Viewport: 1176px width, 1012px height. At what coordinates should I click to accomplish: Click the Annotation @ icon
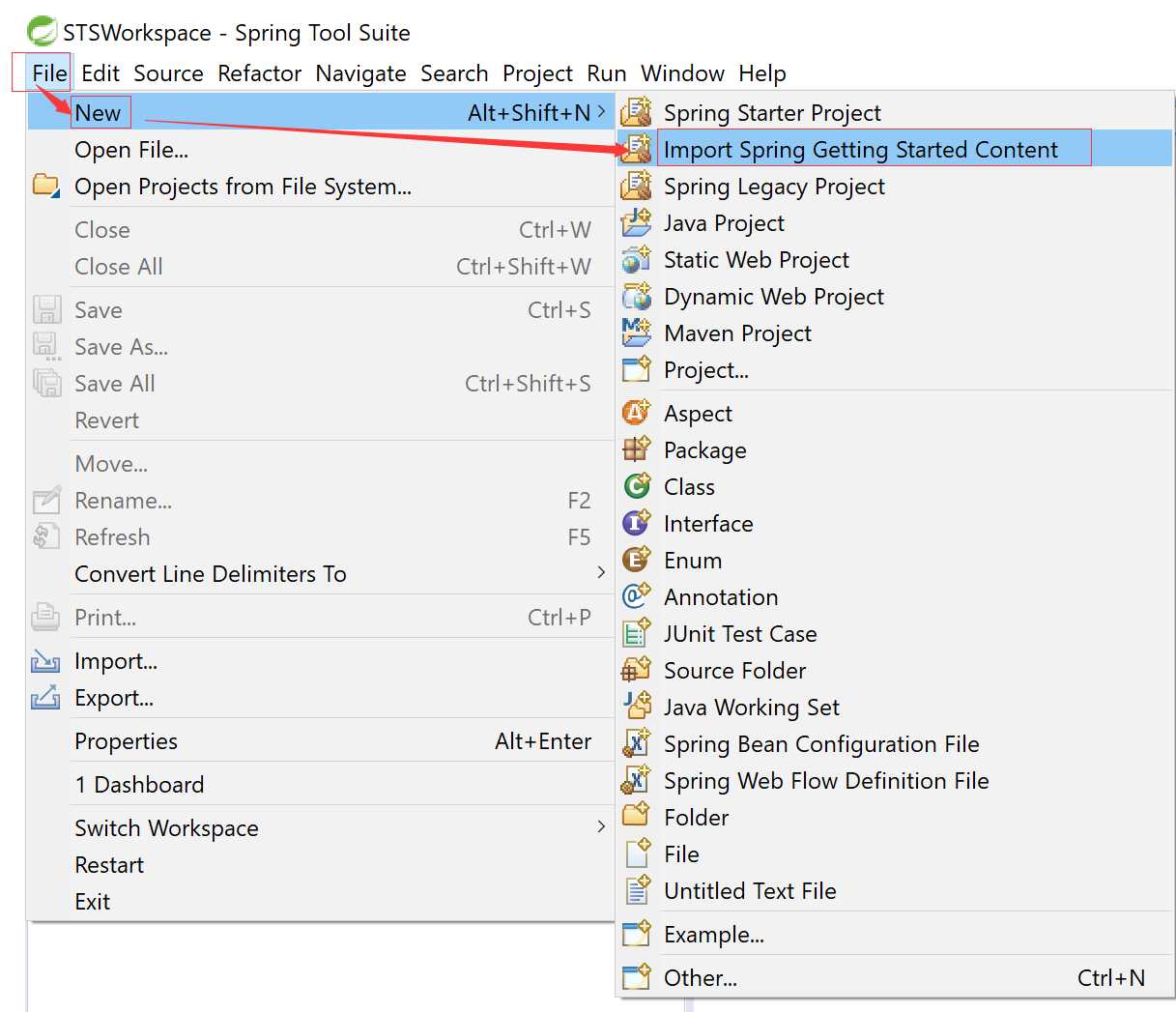coord(636,596)
